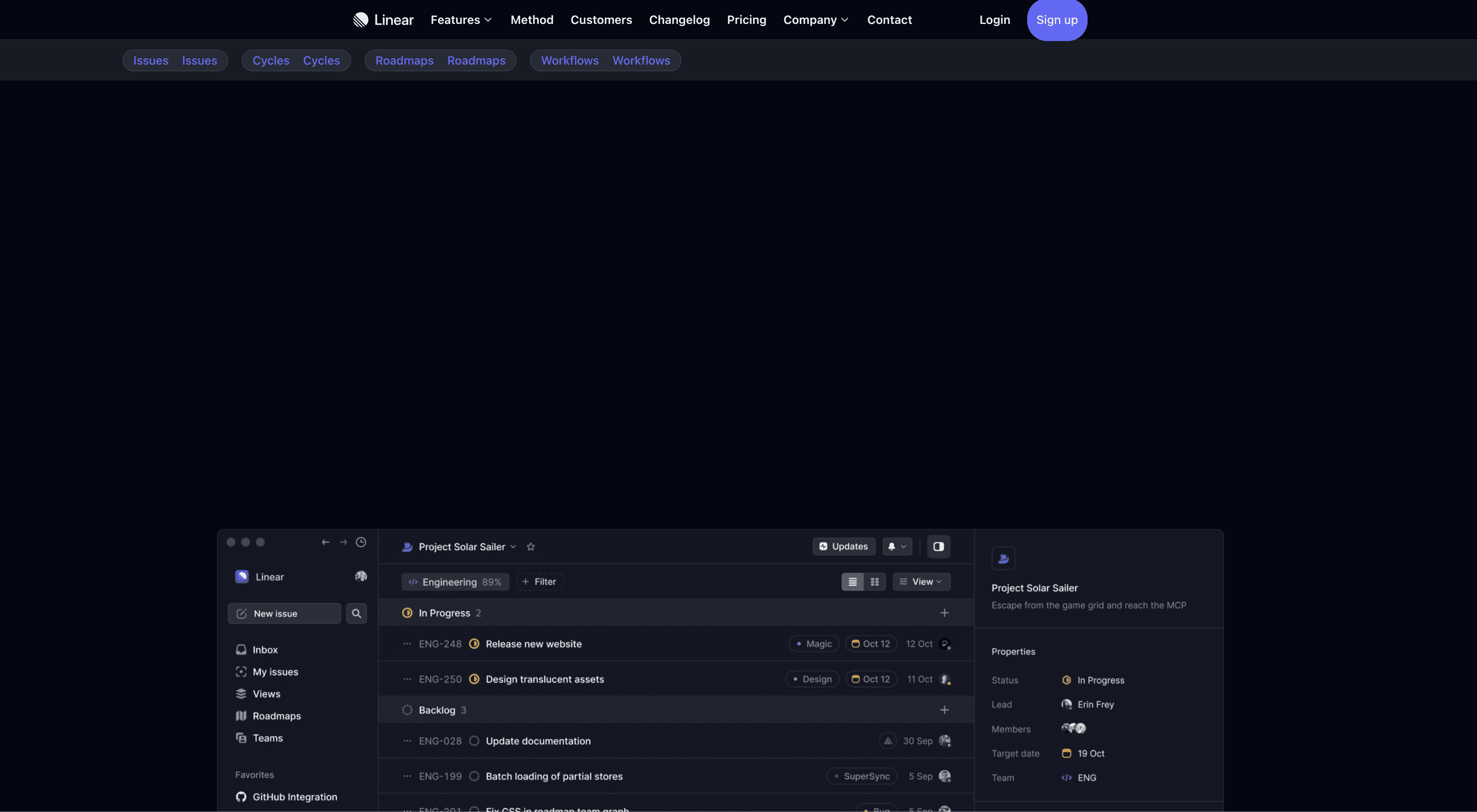Click priority triangle icon on ENG-028
Image resolution: width=1477 pixels, height=812 pixels.
(x=887, y=741)
